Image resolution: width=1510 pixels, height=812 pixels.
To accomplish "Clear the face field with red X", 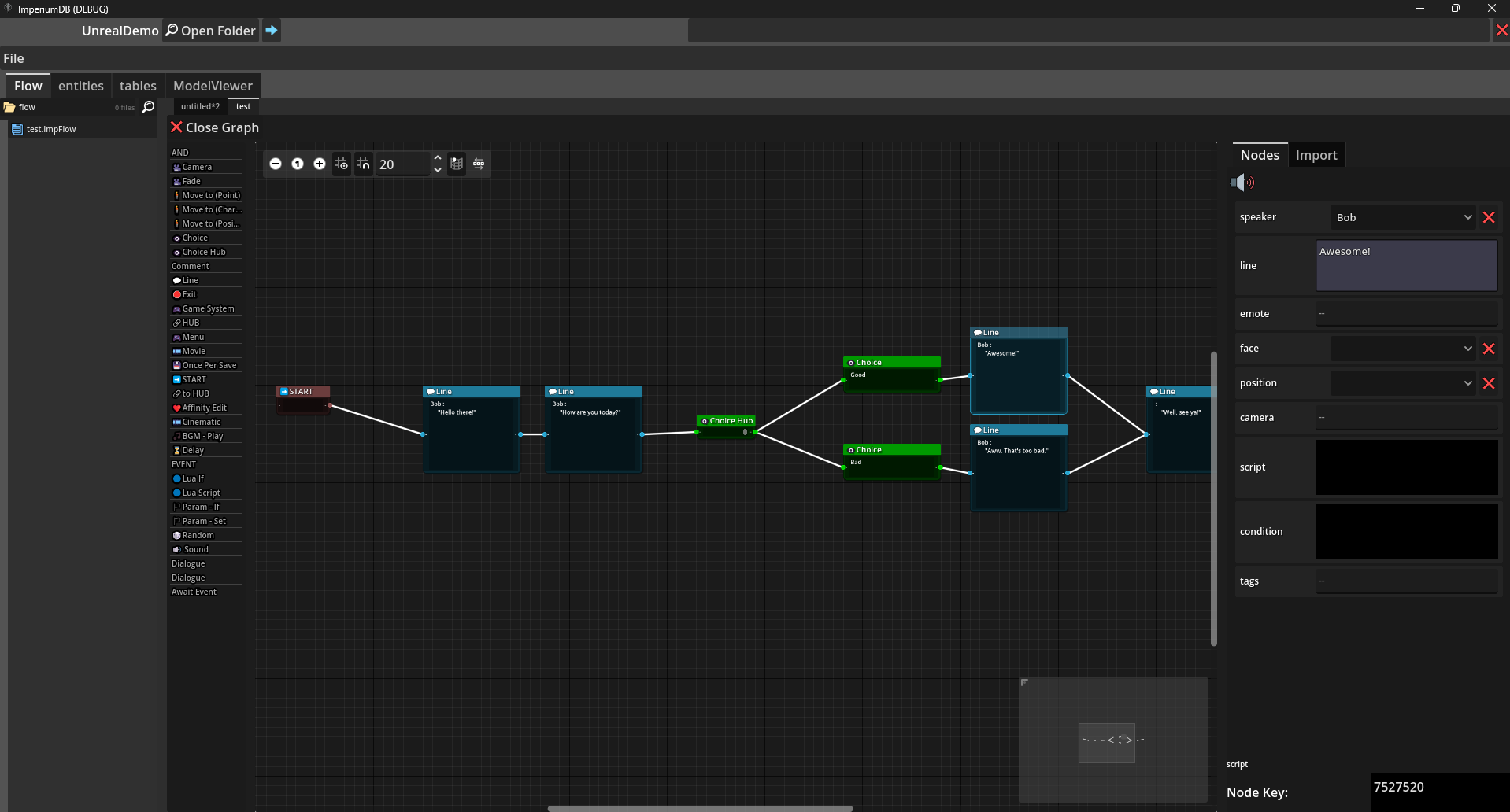I will (1489, 349).
